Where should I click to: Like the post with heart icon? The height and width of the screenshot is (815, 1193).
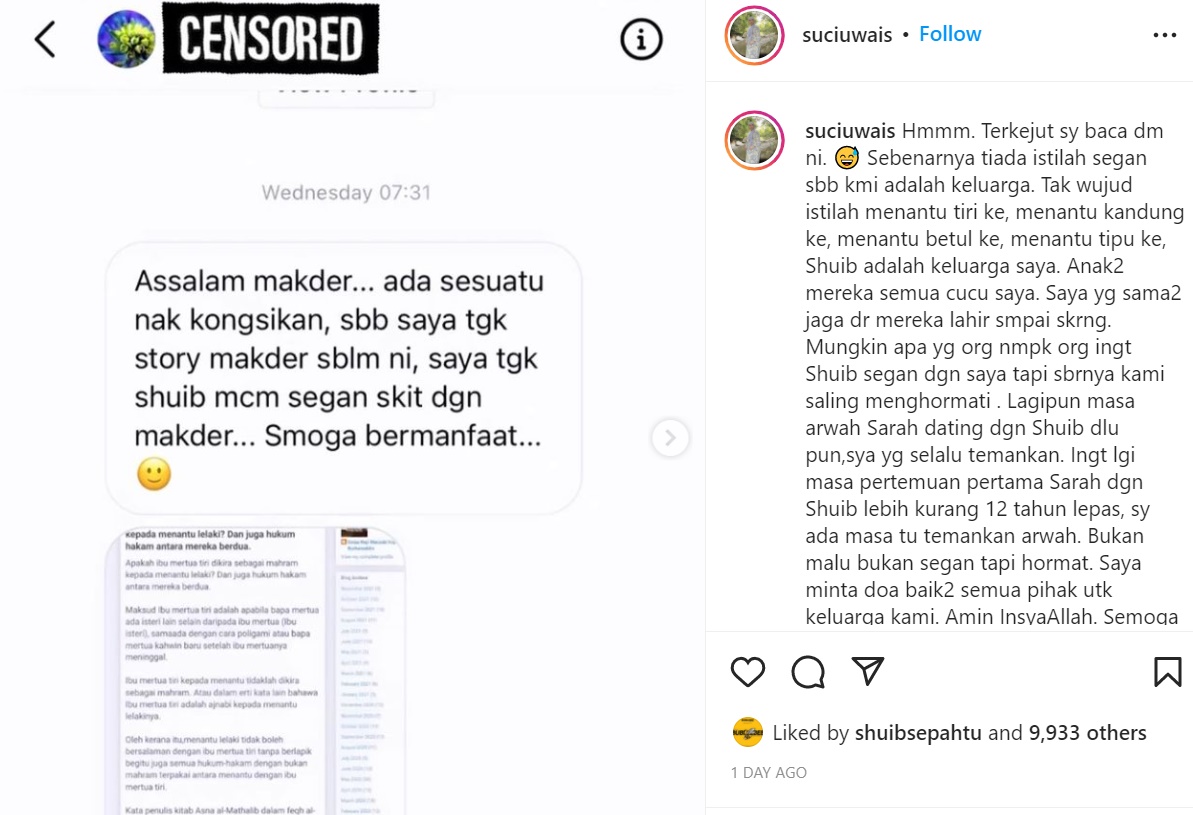pyautogui.click(x=747, y=672)
